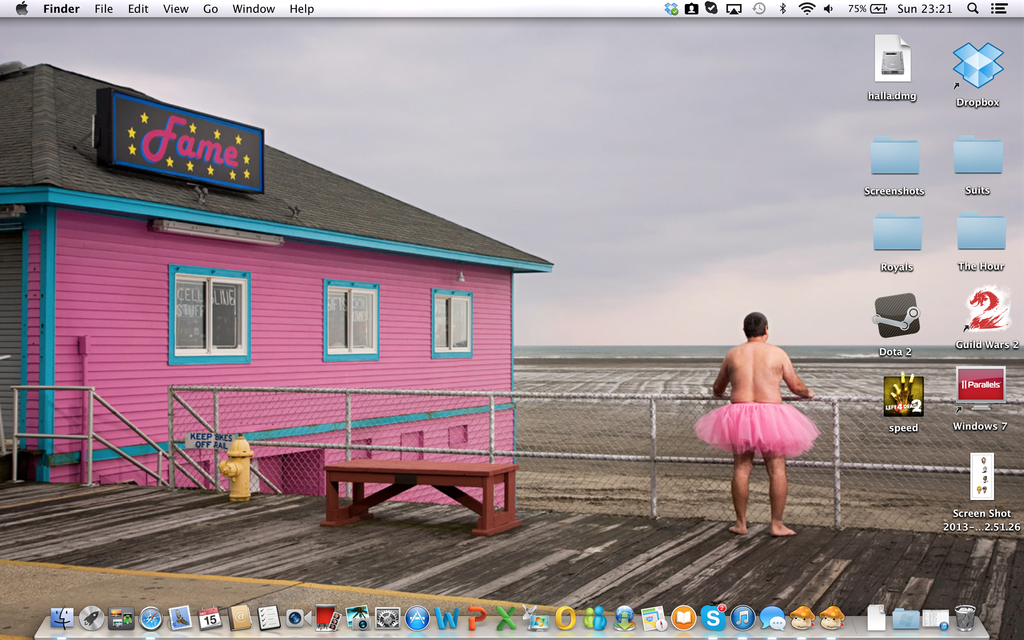Select the halla.dmg file on desktop
The height and width of the screenshot is (640, 1024).
click(892, 60)
